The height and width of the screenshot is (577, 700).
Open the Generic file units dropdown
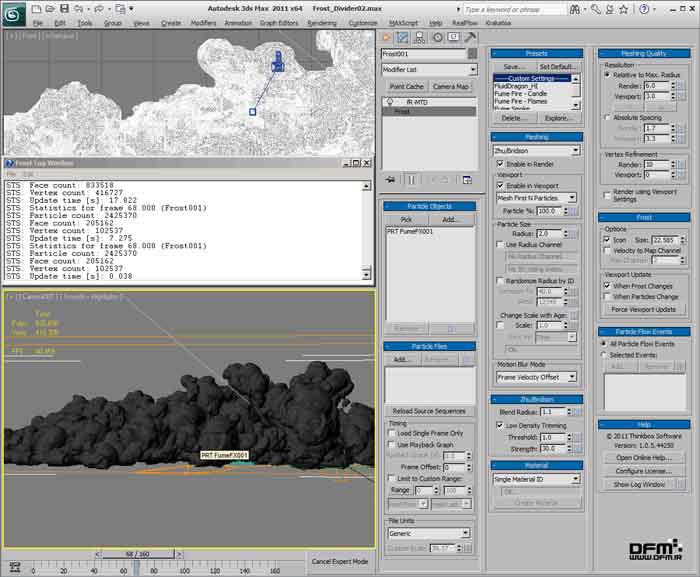[x=429, y=533]
